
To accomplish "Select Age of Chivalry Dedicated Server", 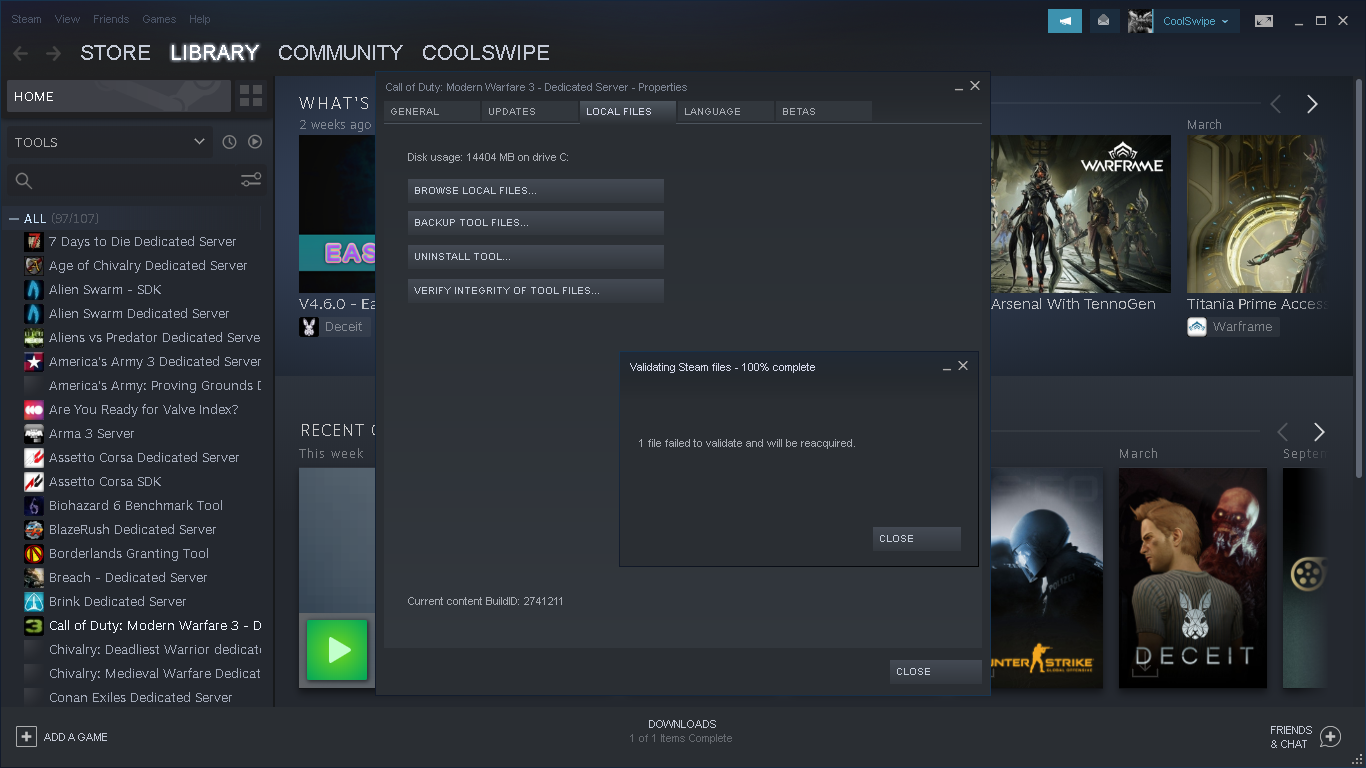I will [x=148, y=266].
